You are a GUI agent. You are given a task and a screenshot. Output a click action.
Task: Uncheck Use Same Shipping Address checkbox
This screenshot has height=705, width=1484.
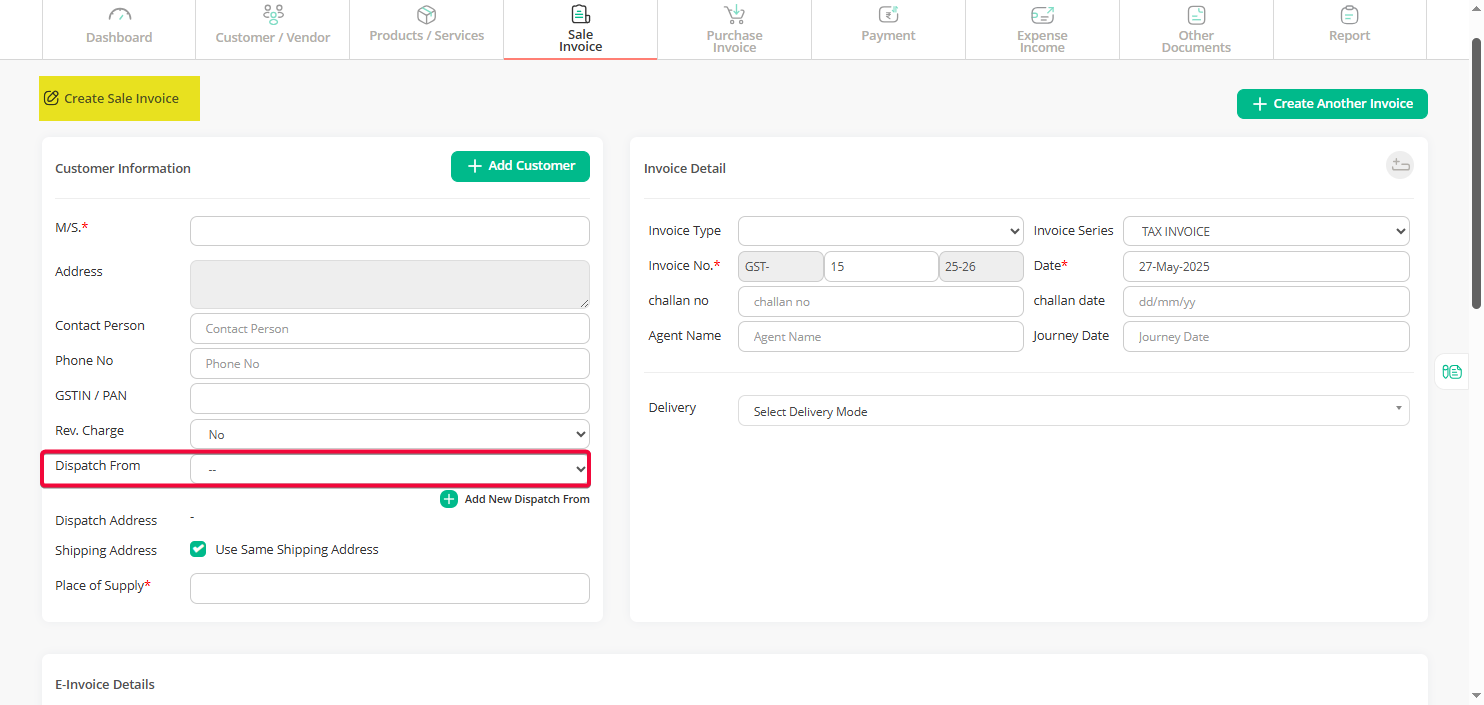198,549
